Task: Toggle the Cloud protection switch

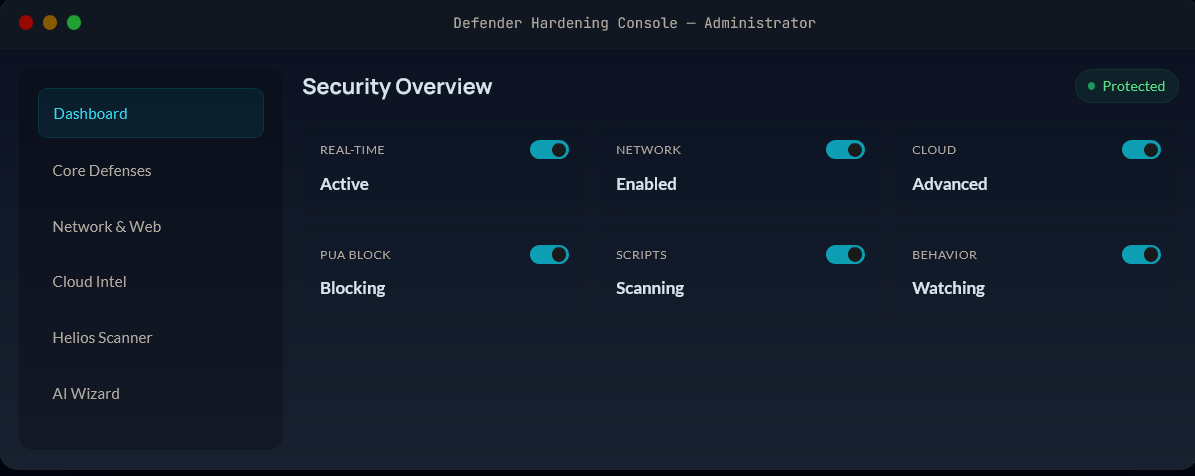Action: coord(1141,150)
